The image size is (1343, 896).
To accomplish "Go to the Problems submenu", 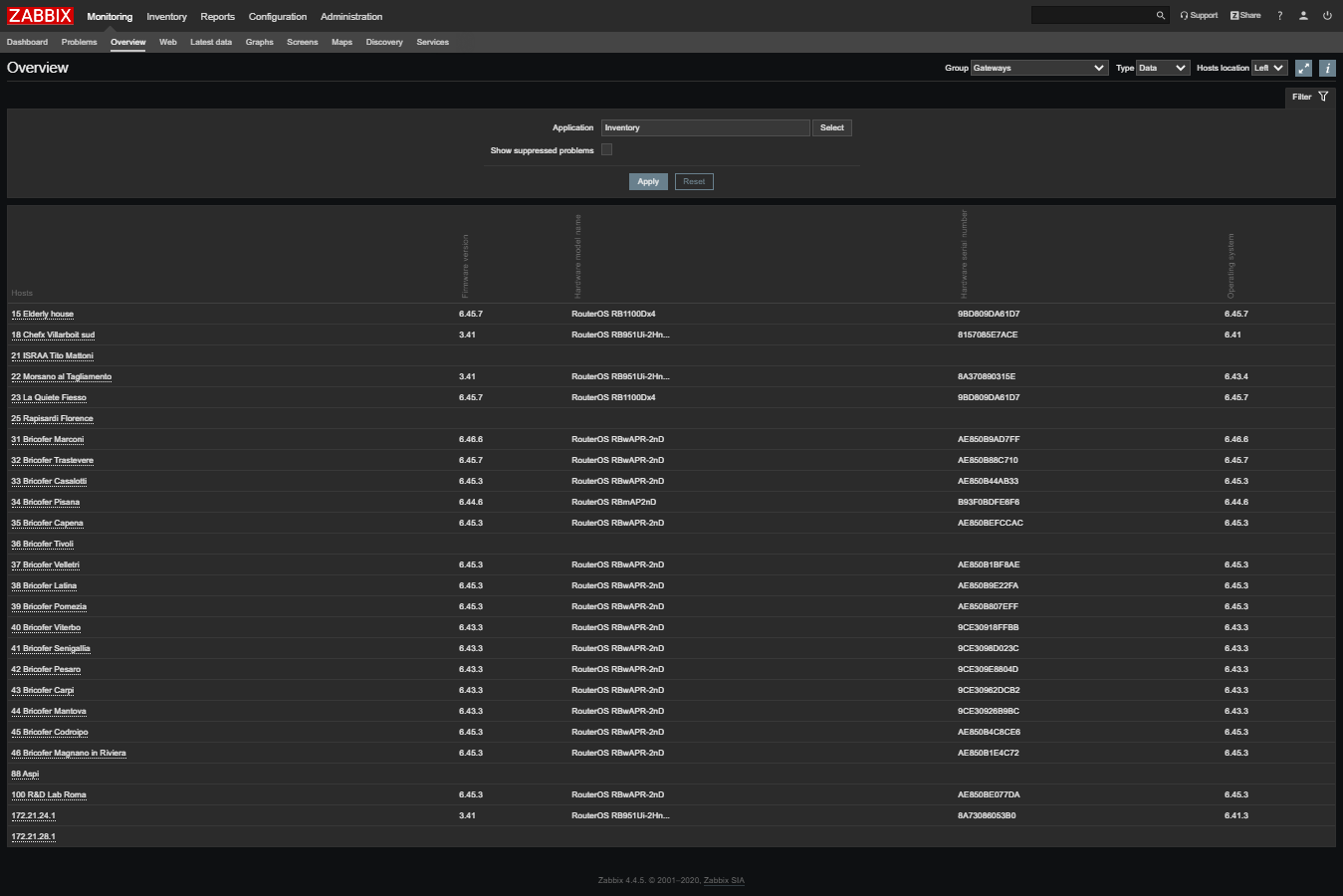I will (79, 42).
